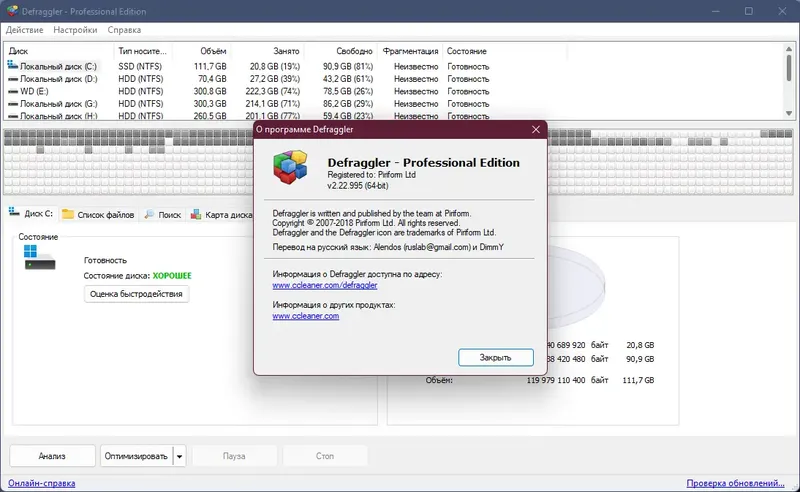Click the disk fragmentation block map
The height and width of the screenshot is (492, 800).
(398, 162)
